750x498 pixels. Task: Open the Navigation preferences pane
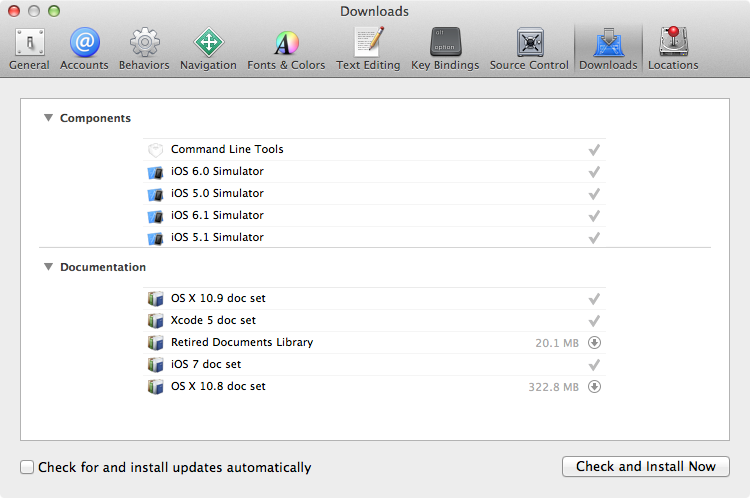208,49
